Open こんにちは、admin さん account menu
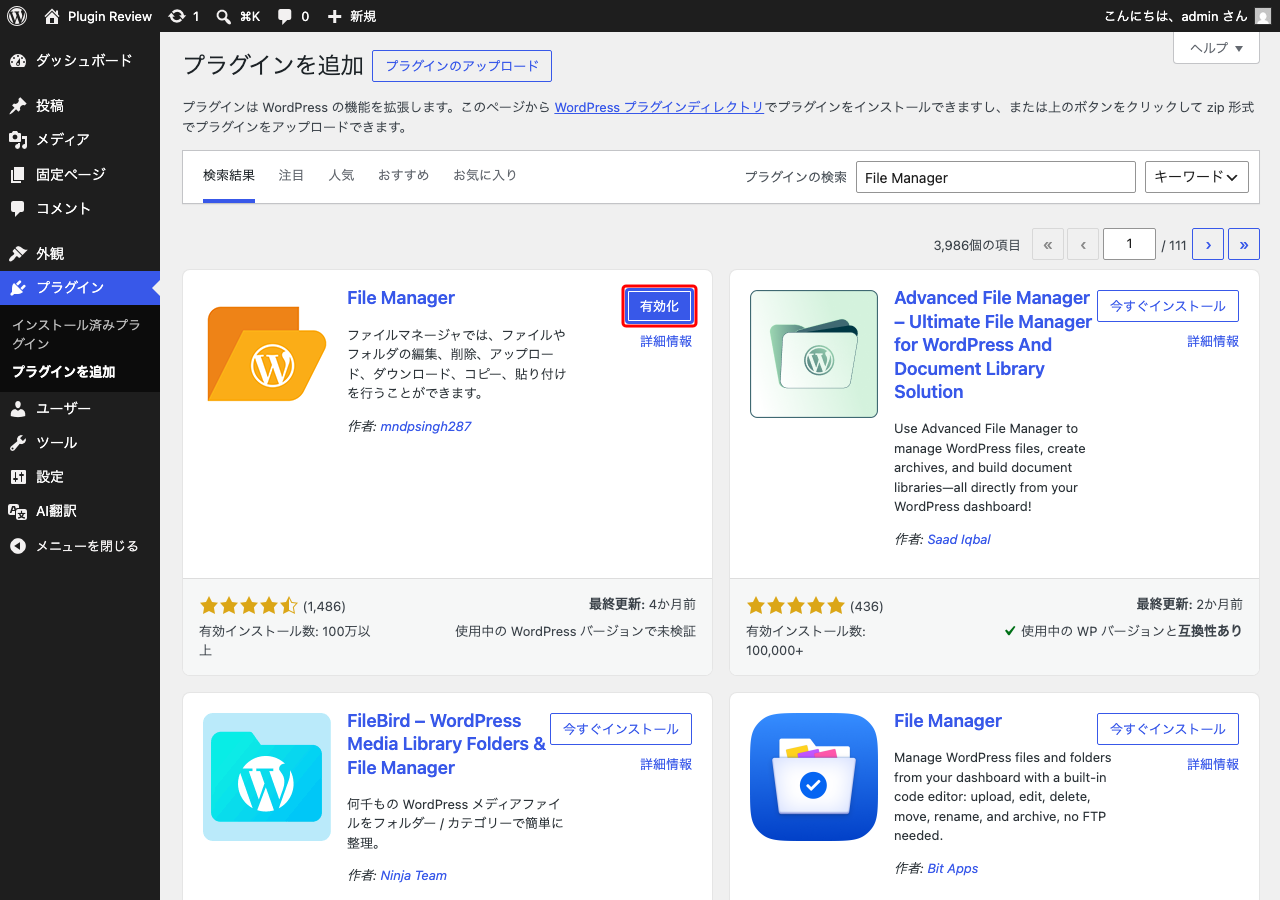 [x=1188, y=16]
